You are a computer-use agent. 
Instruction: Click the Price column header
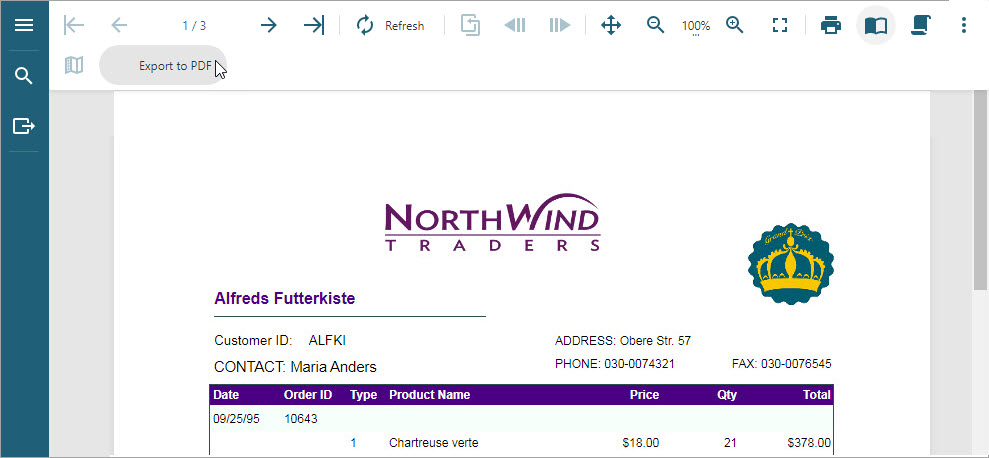click(644, 395)
